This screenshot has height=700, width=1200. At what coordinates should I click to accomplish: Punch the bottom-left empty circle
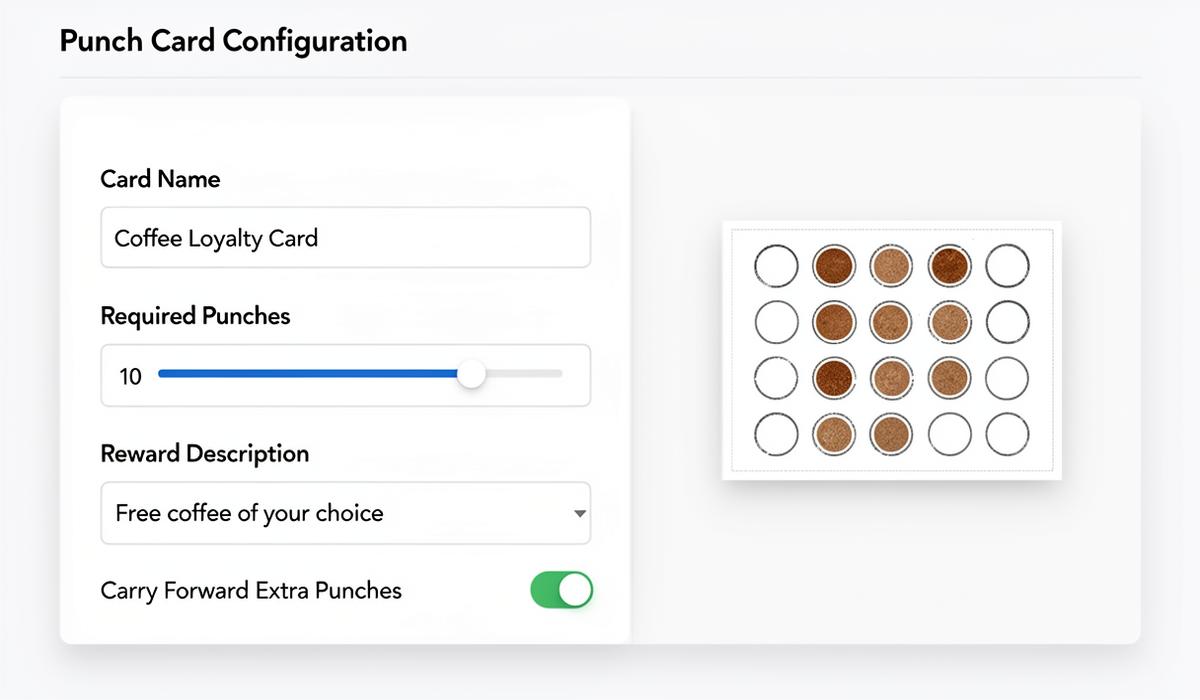775,434
